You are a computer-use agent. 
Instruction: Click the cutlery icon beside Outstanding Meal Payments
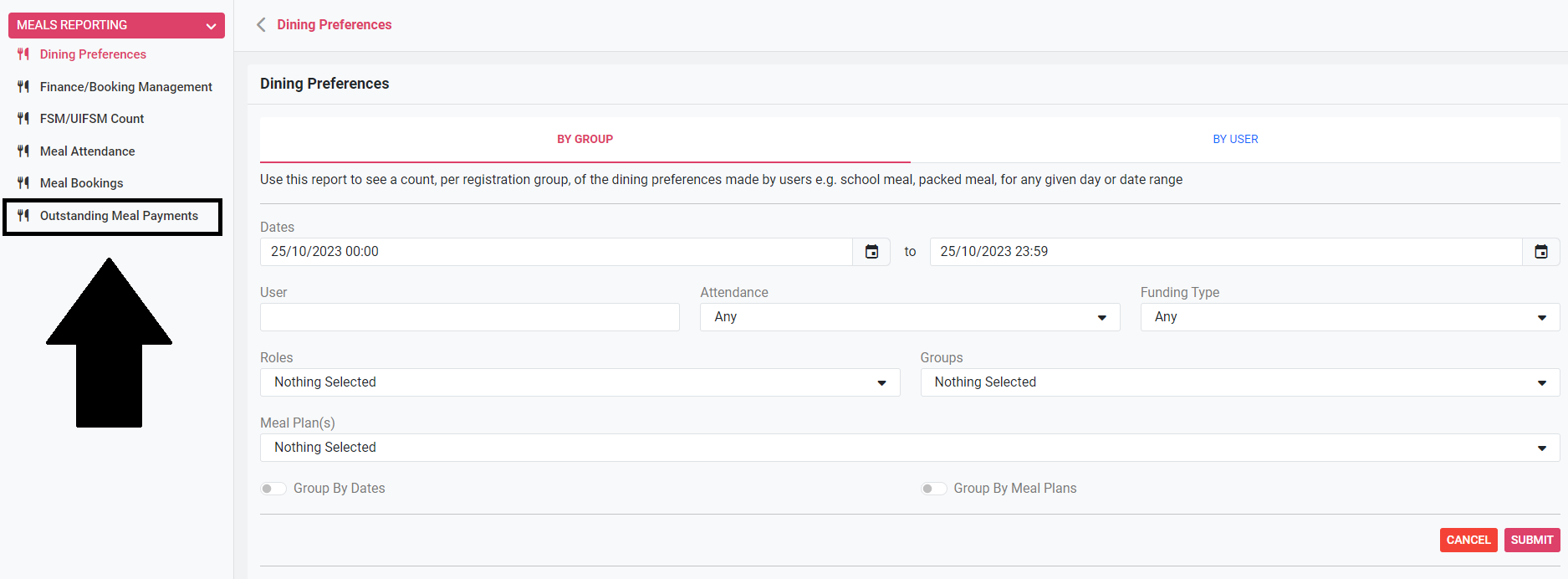click(x=23, y=216)
